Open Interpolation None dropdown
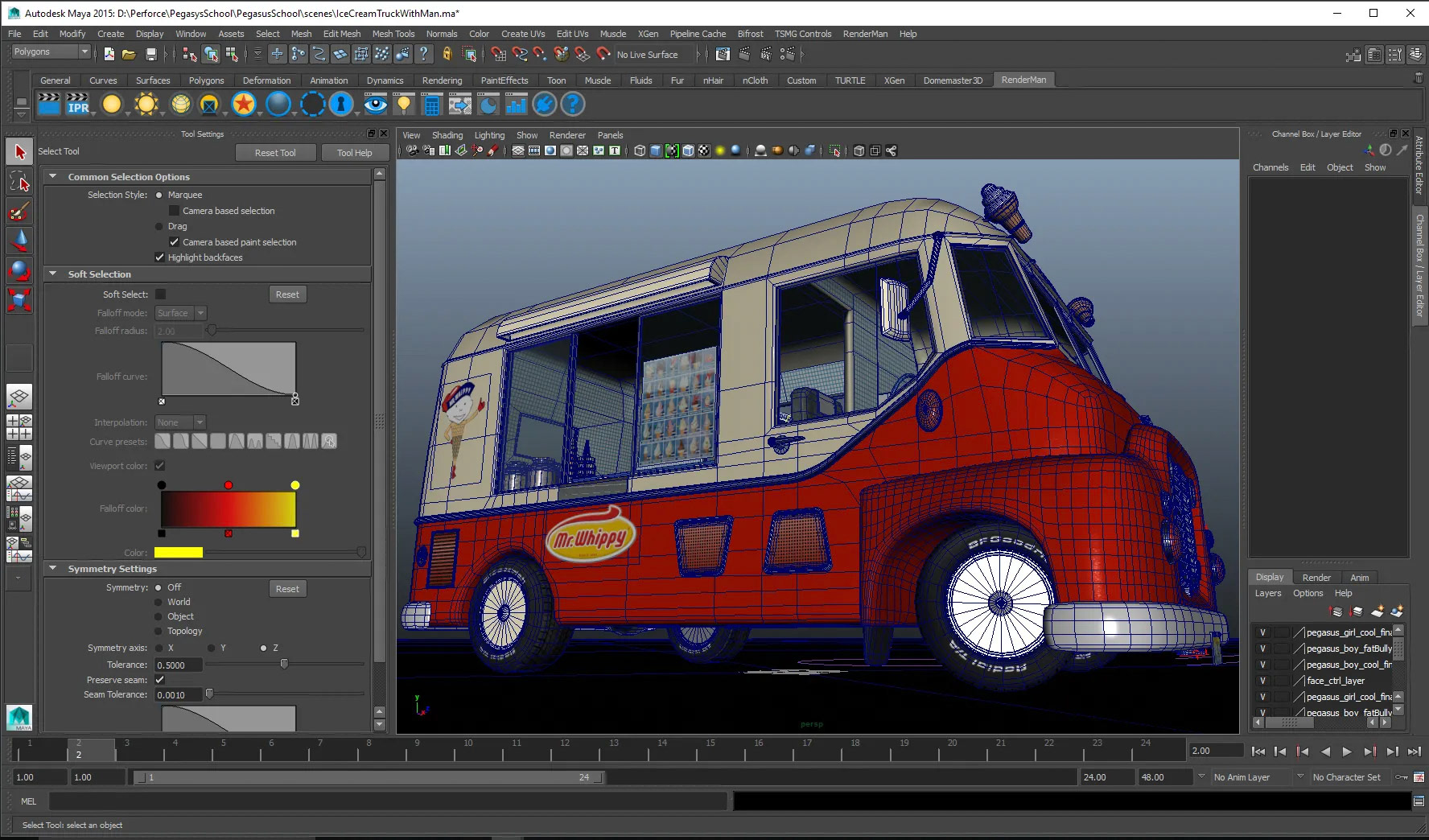 181,422
